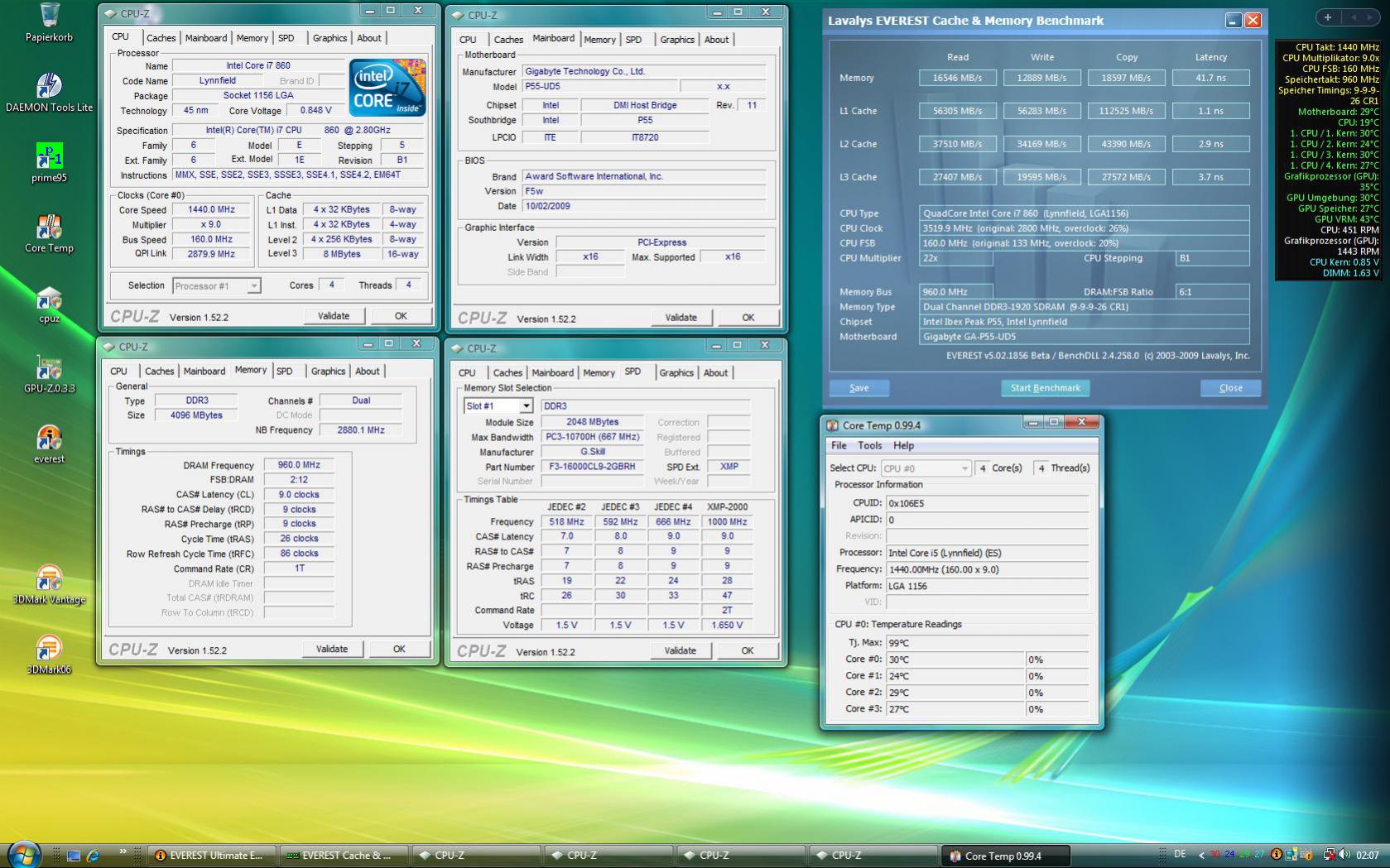The width and height of the screenshot is (1390, 868).
Task: Click the CPUID value field in Core Temp
Action: pyautogui.click(x=986, y=503)
